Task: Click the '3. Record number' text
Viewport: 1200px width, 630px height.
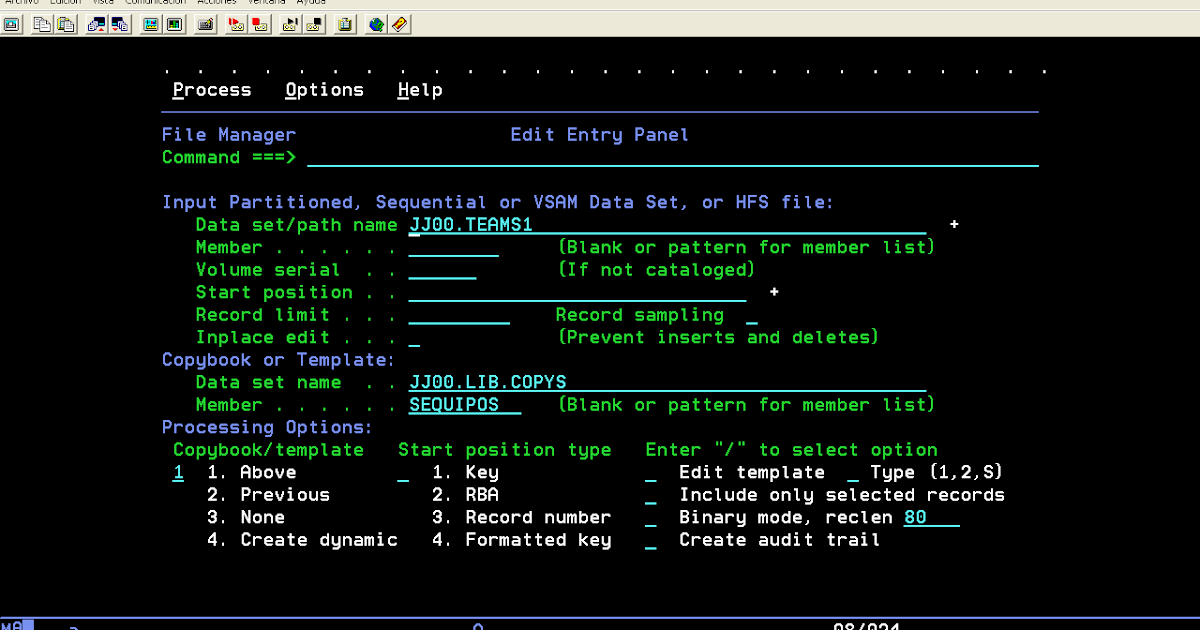Action: pyautogui.click(x=521, y=517)
